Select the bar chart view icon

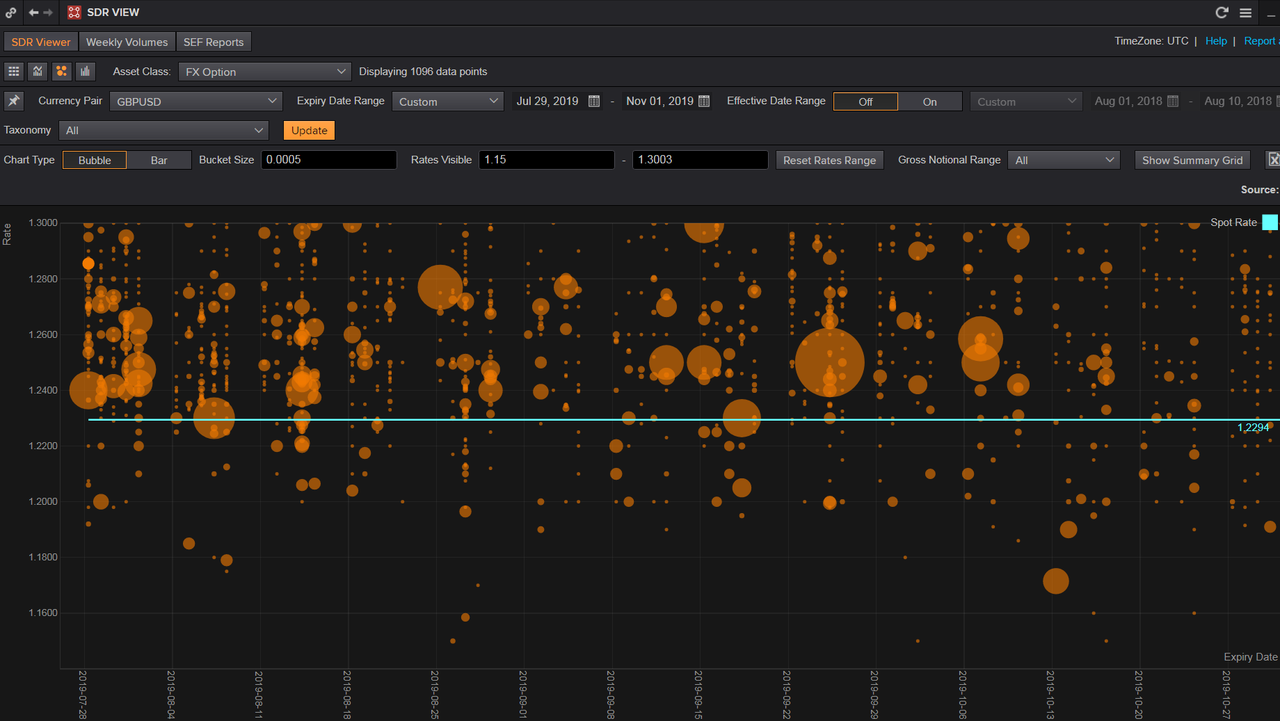85,71
